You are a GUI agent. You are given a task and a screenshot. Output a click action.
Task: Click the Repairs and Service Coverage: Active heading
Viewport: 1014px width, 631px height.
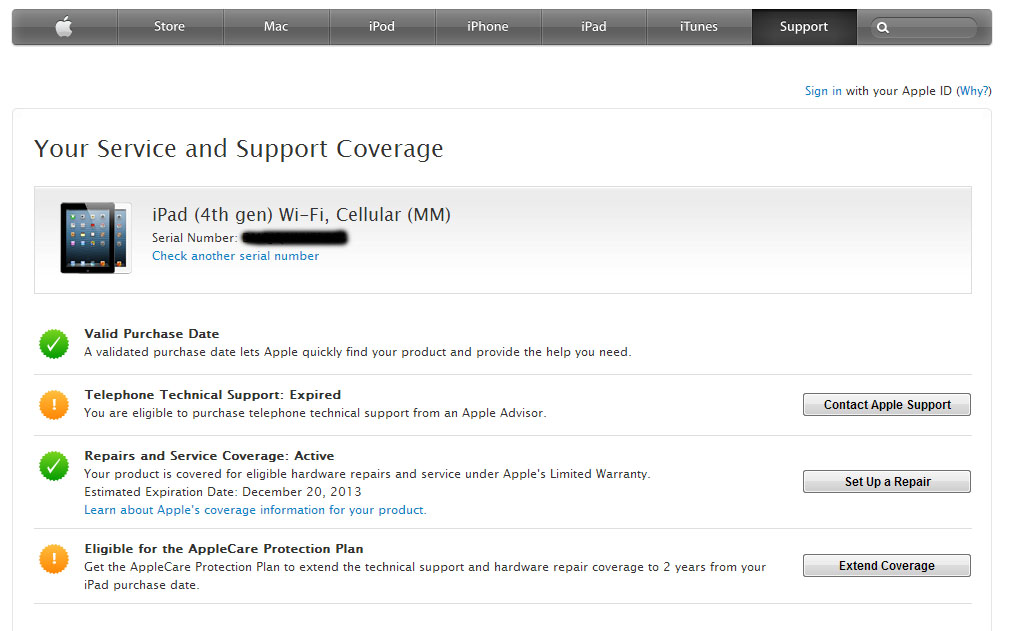point(210,456)
